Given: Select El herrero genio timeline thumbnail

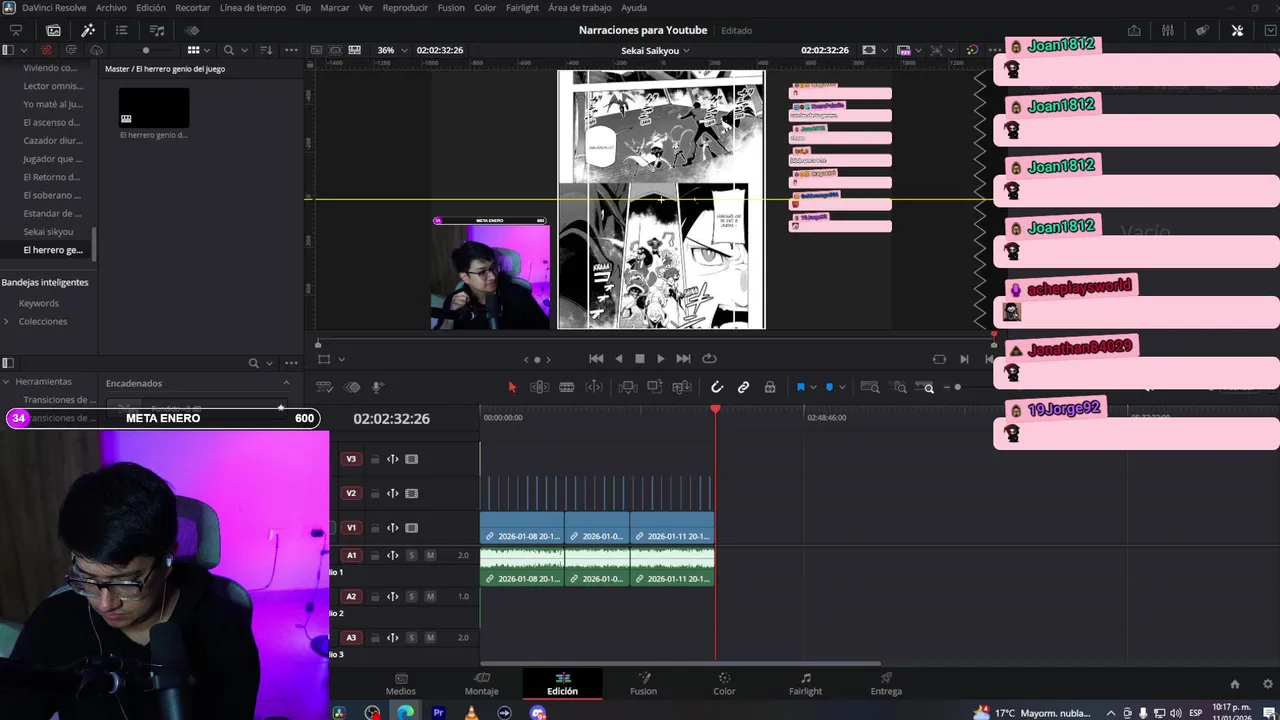Looking at the screenshot, I should pos(154,107).
